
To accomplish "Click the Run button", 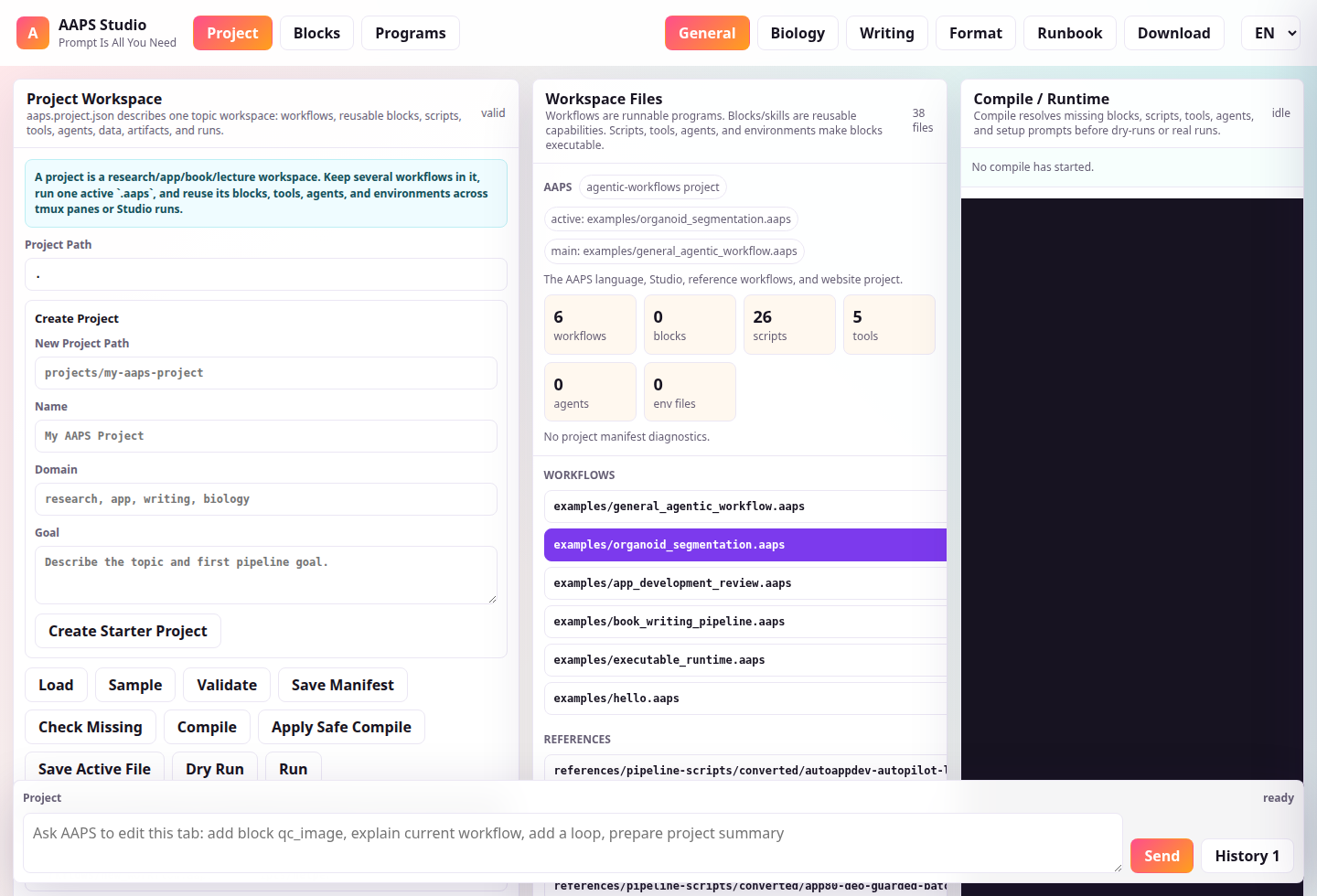I will click(x=294, y=768).
